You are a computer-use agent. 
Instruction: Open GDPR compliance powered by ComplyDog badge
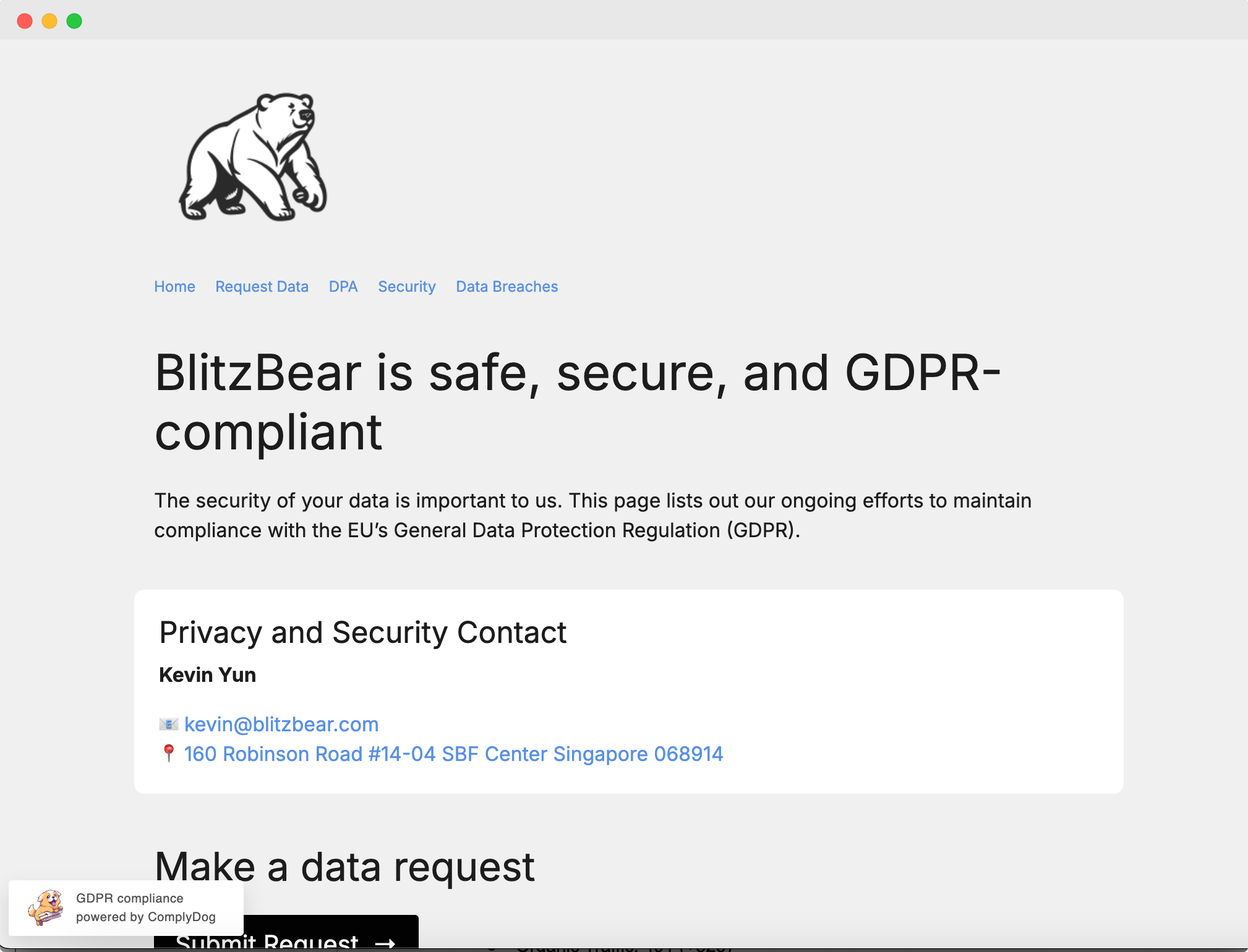[126, 907]
